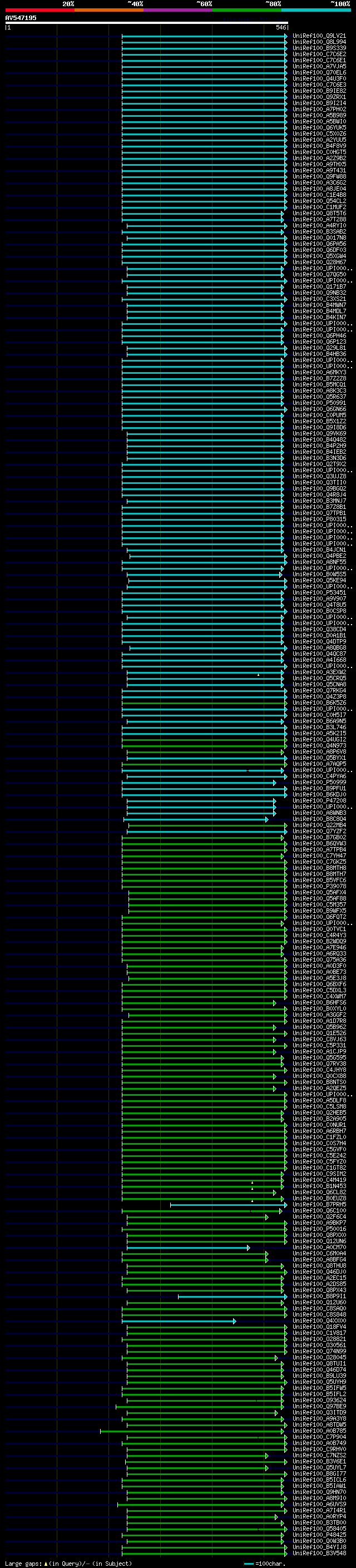Click hit label UniRef100_P39078
The height and width of the screenshot is (1568, 356).
pyautogui.click(x=319, y=886)
